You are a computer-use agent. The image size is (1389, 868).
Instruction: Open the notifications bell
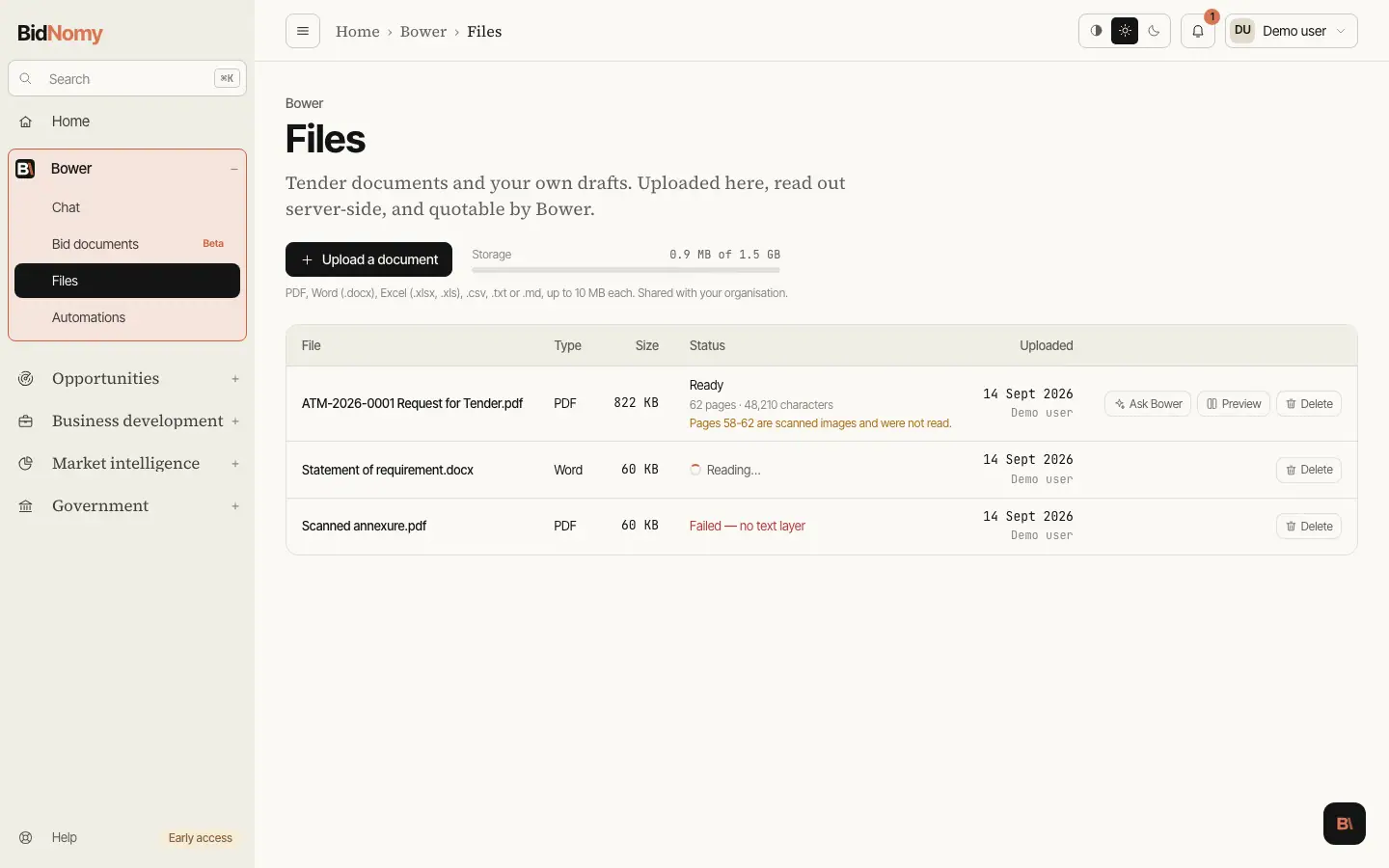point(1198,31)
